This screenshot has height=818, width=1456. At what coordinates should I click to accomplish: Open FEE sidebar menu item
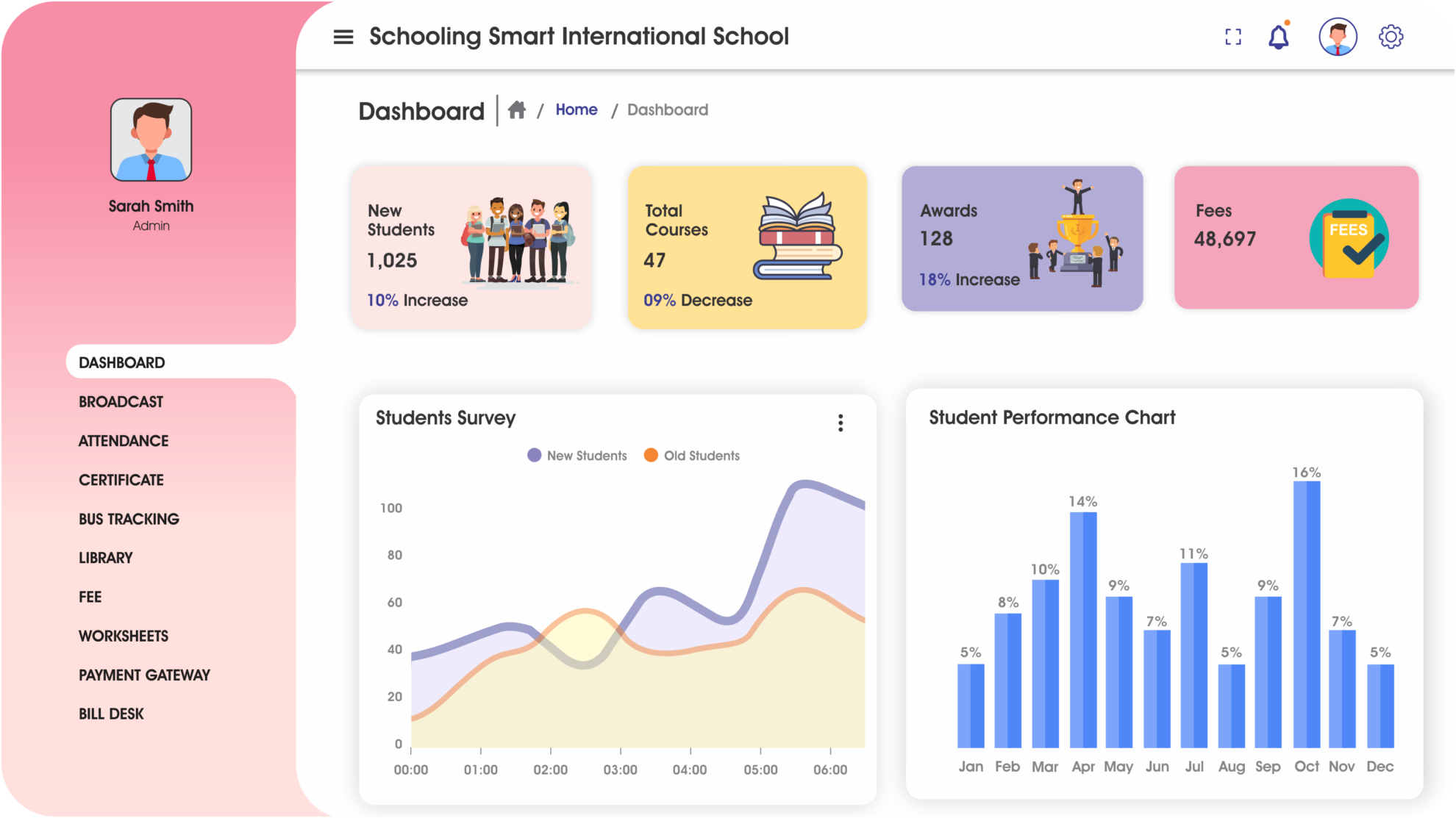pyautogui.click(x=90, y=597)
